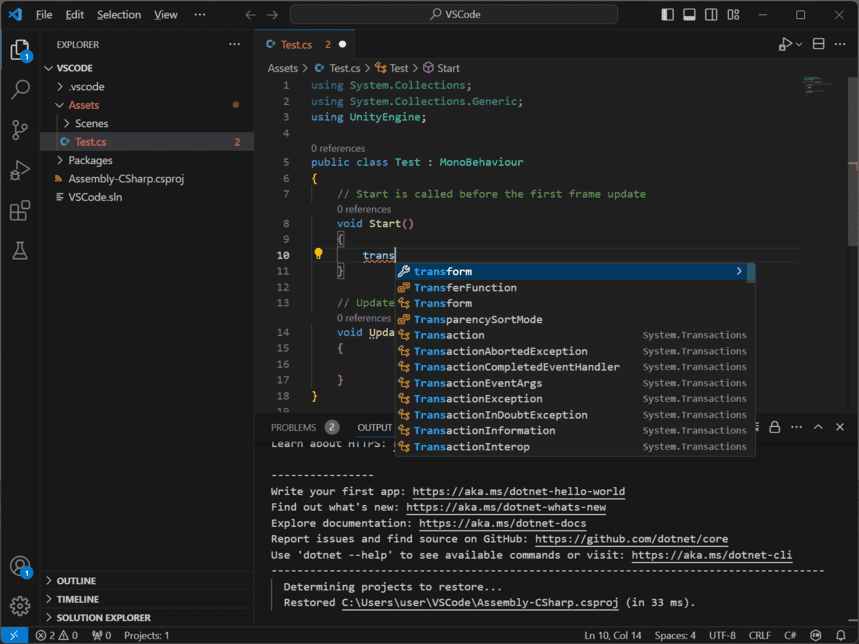This screenshot has height=644, width=859.
Task: Open notifications bell in status bar
Action: pyautogui.click(x=840, y=635)
